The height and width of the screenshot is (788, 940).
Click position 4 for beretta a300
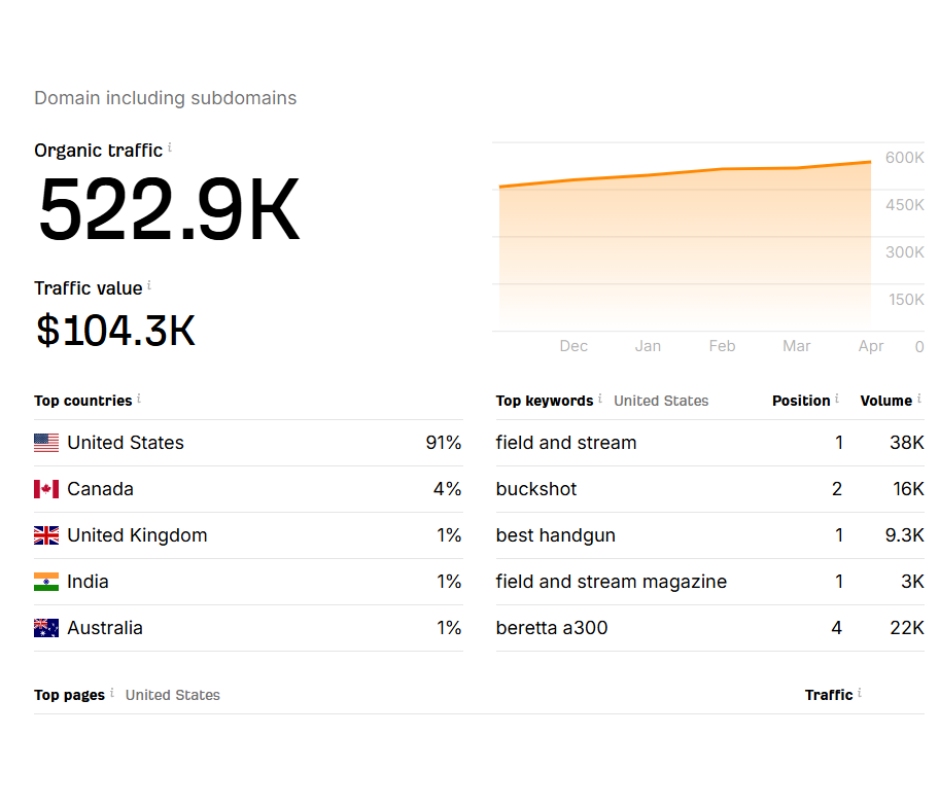pyautogui.click(x=837, y=628)
